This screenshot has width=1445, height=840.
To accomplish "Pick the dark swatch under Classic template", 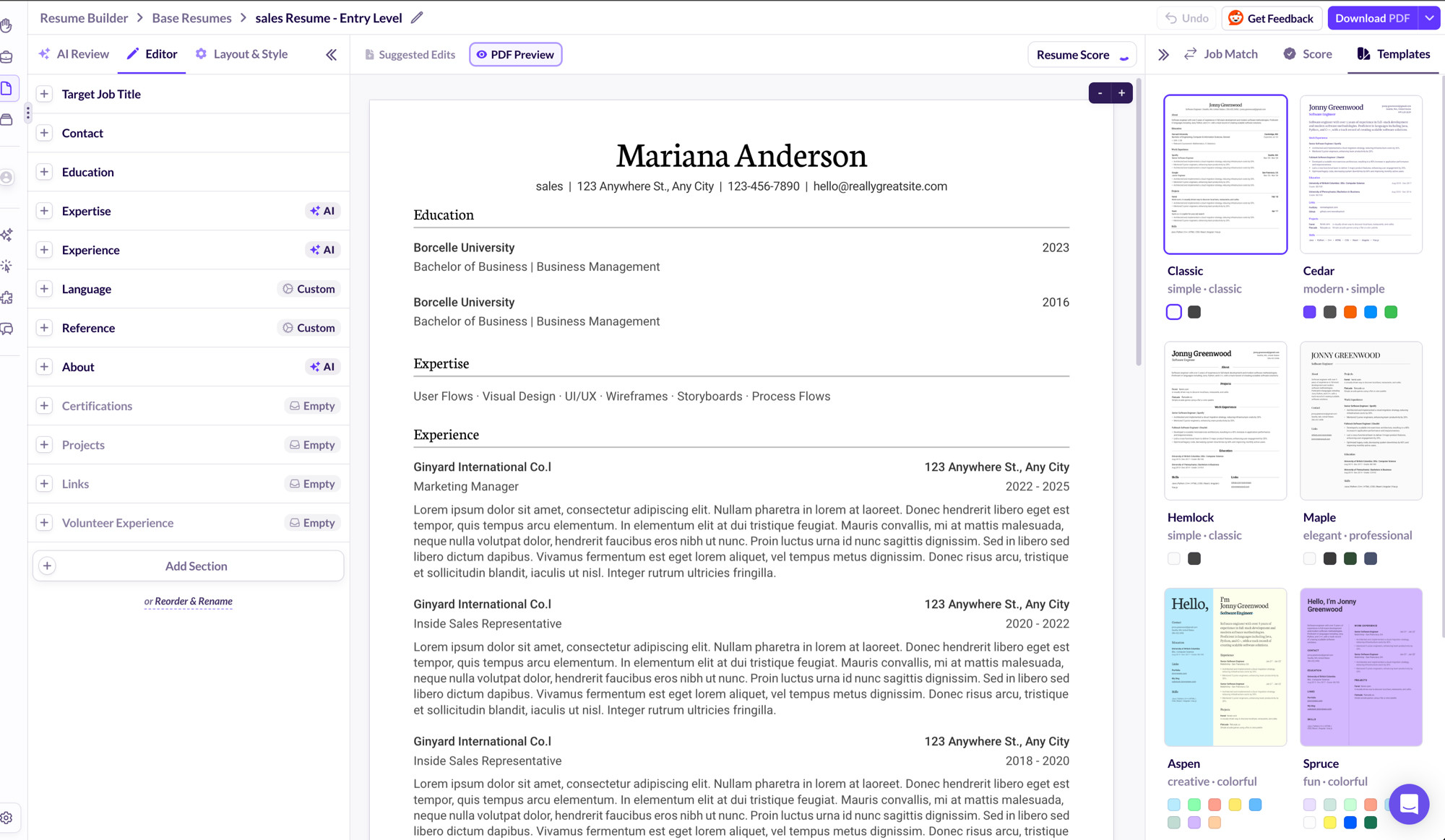I will coord(1194,312).
